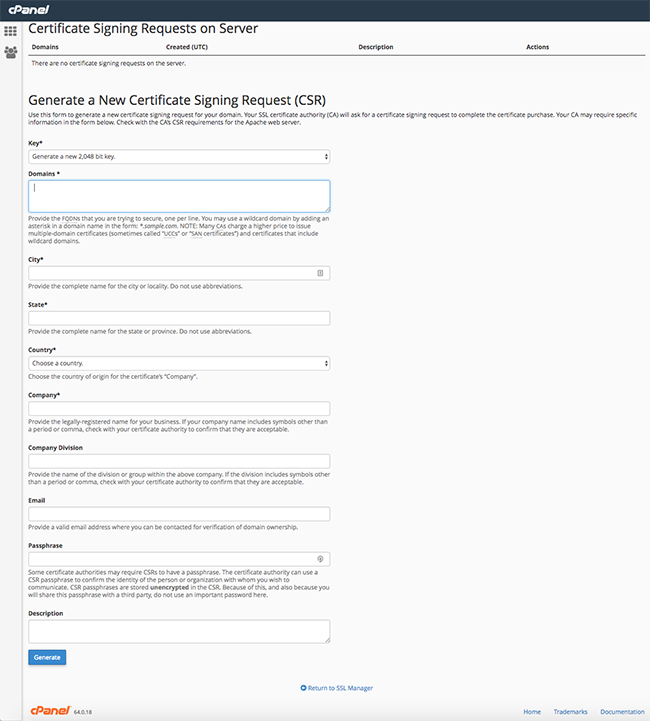Open the Key selection dropdown
Screen dimensions: 650x721
179,157
